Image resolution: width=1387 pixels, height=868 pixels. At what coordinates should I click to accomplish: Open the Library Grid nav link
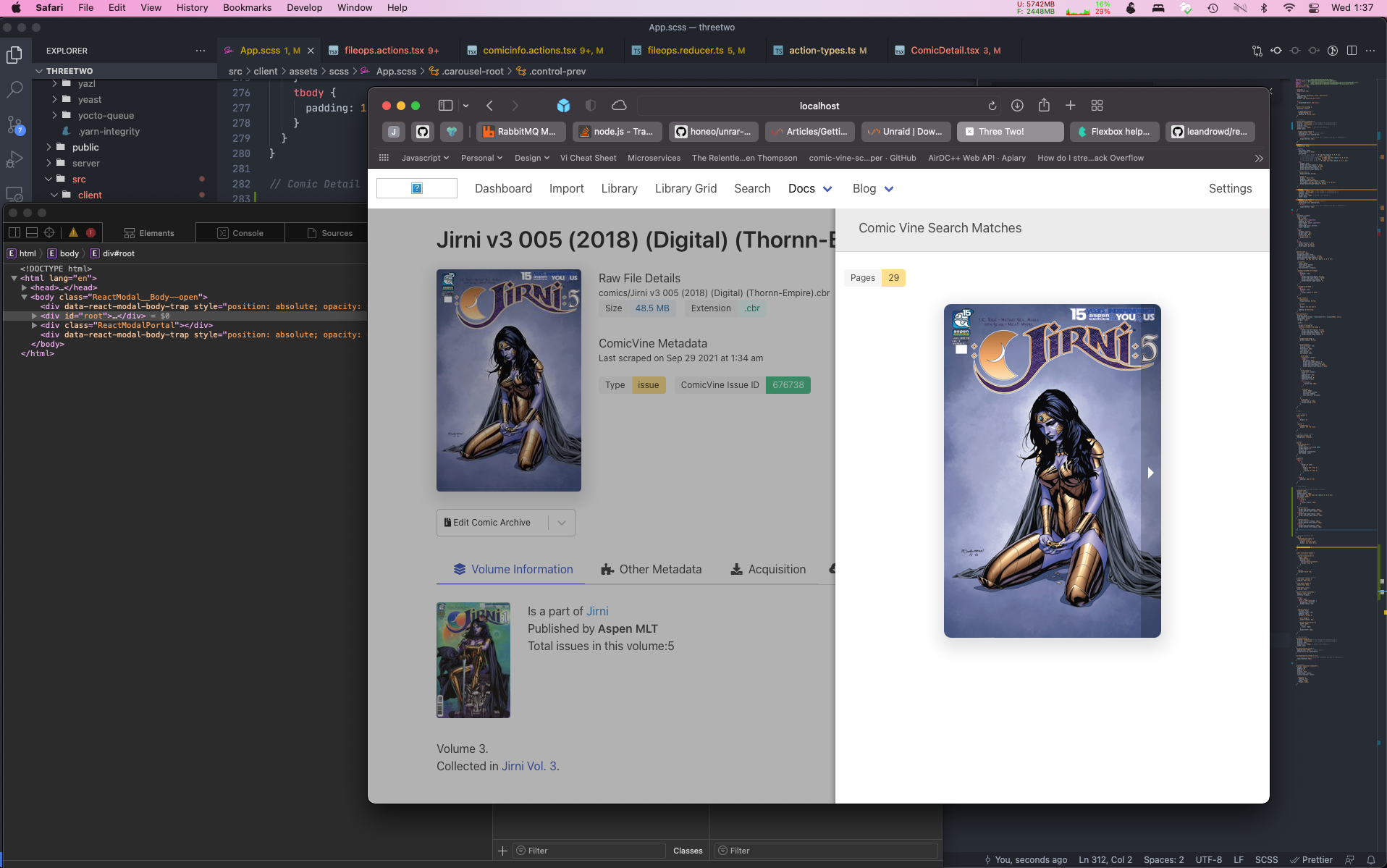(x=686, y=189)
